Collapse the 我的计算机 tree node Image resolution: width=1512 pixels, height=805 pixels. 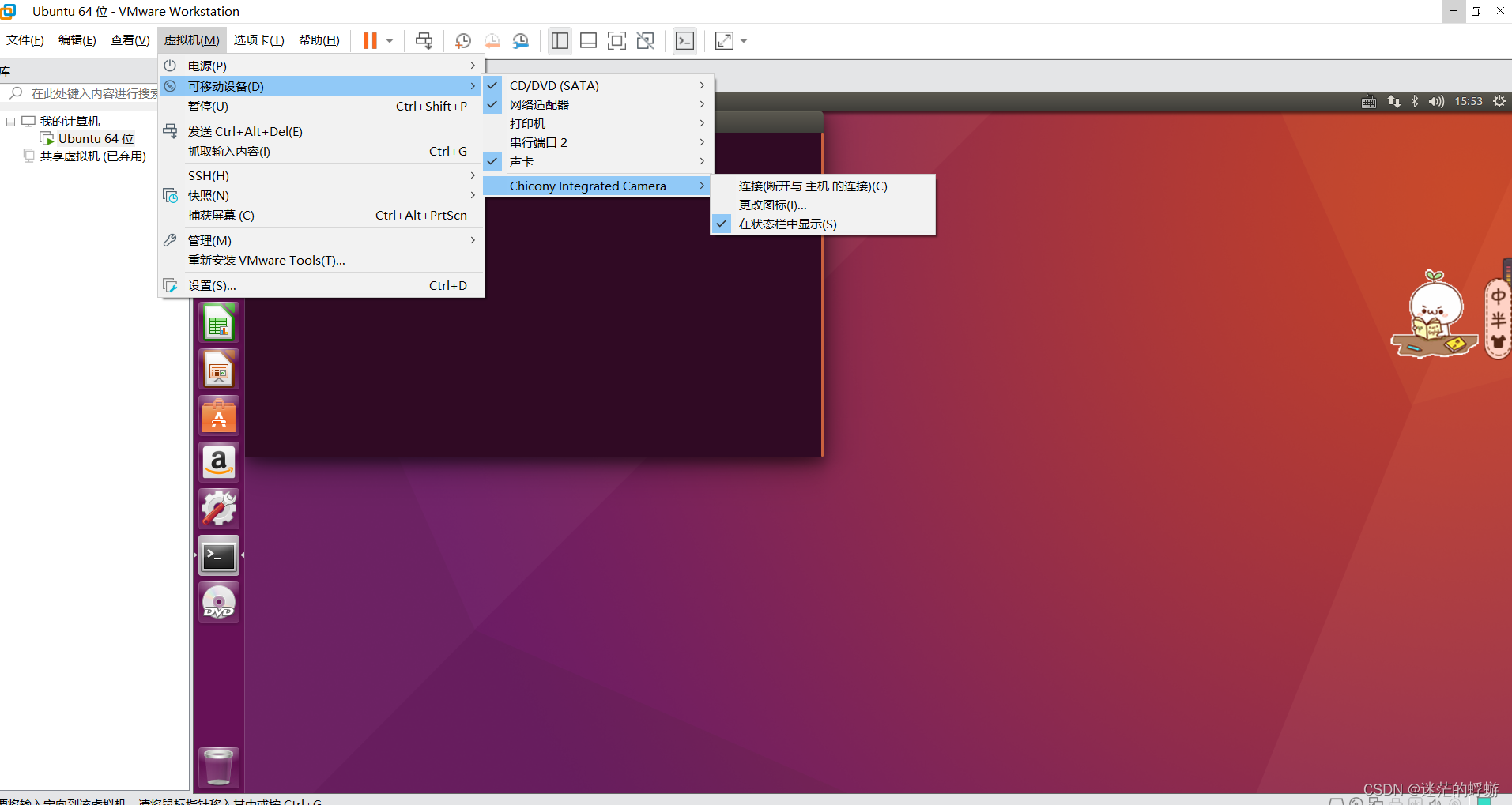click(x=11, y=122)
